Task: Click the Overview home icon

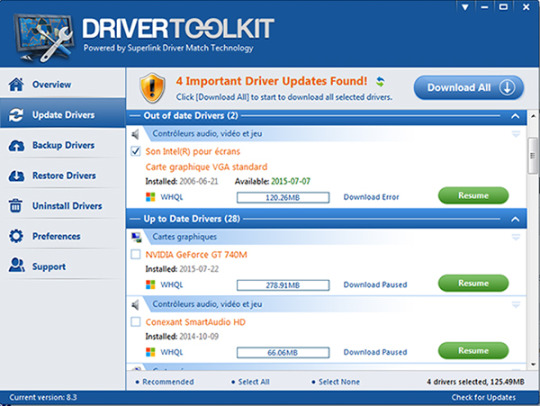Action: (x=16, y=84)
